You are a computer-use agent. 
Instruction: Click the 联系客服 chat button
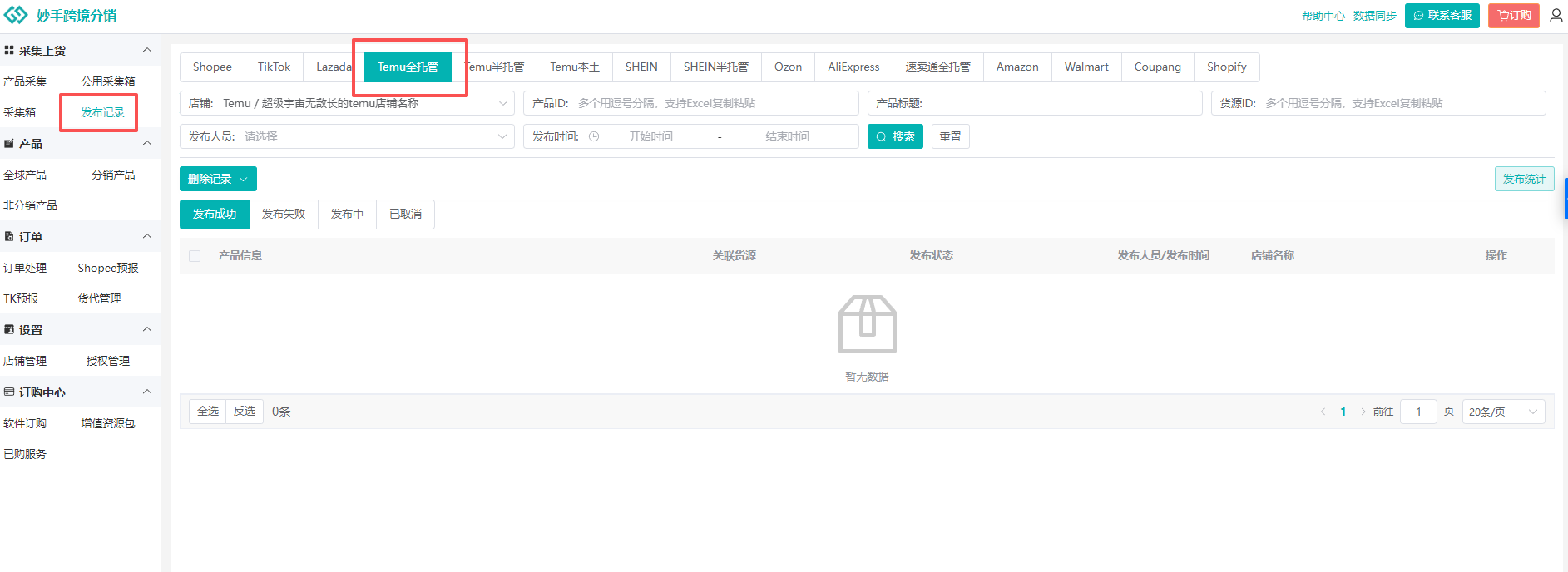point(1442,16)
